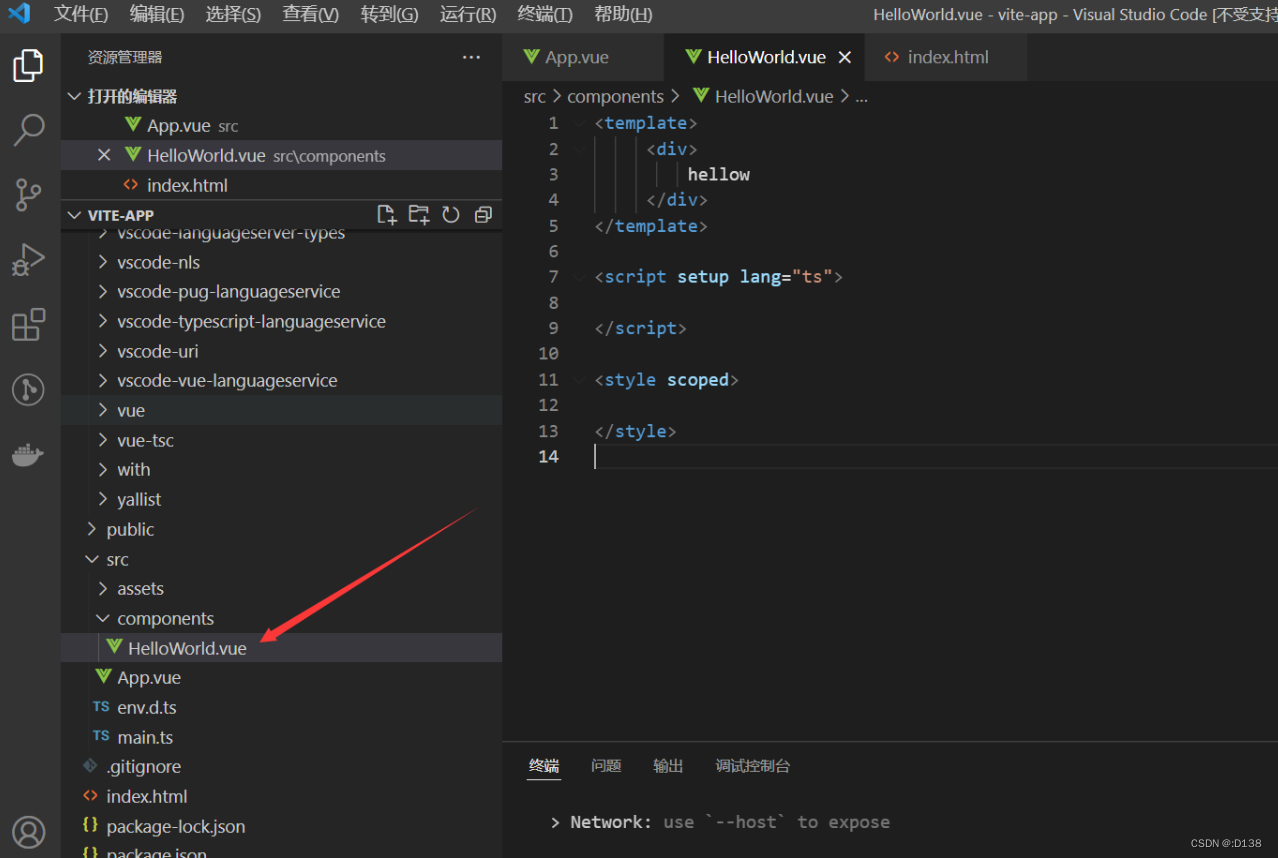This screenshot has height=858, width=1278.
Task: Switch to the 输出 panel tab
Action: coord(668,766)
